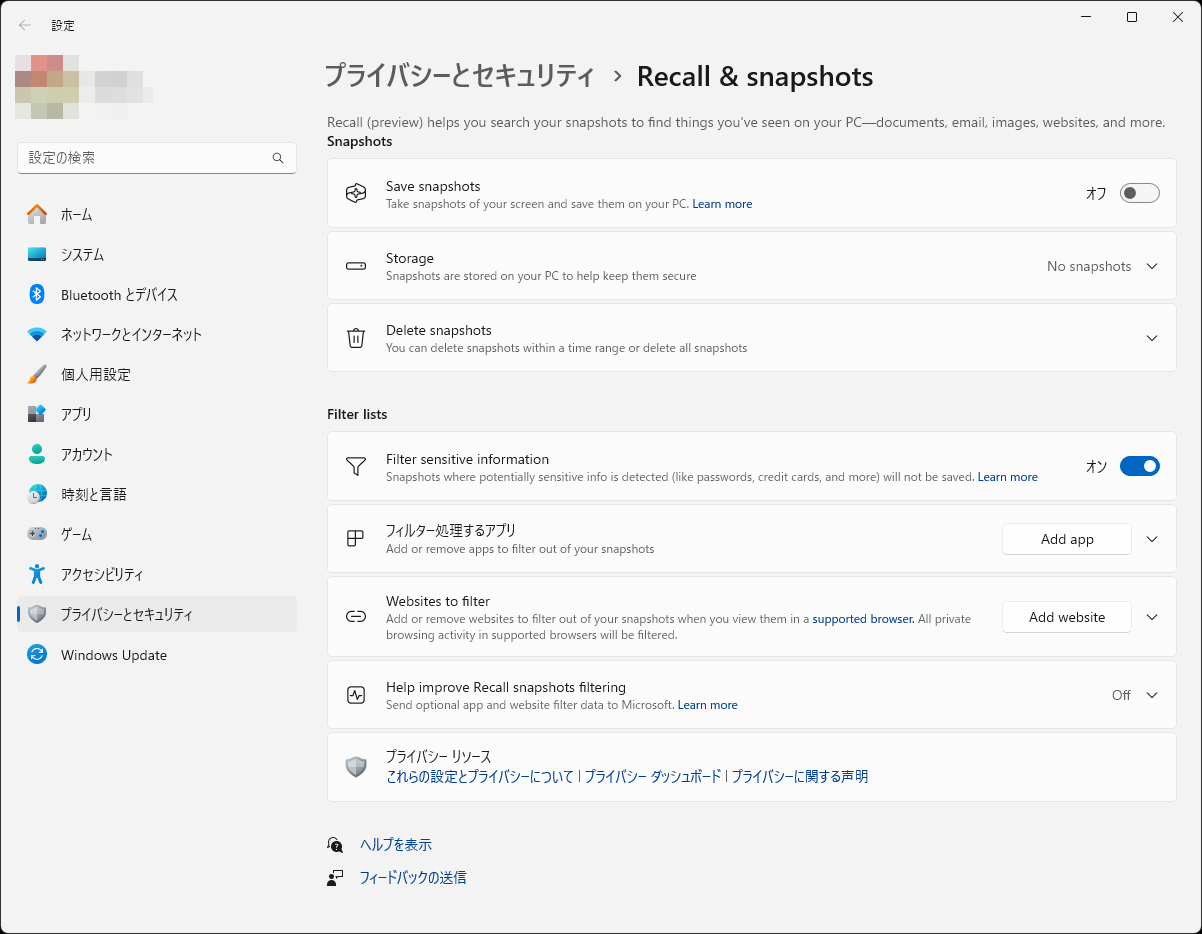The height and width of the screenshot is (934, 1202).
Task: Click the search magnifier in 設定の検索
Action: tap(277, 158)
